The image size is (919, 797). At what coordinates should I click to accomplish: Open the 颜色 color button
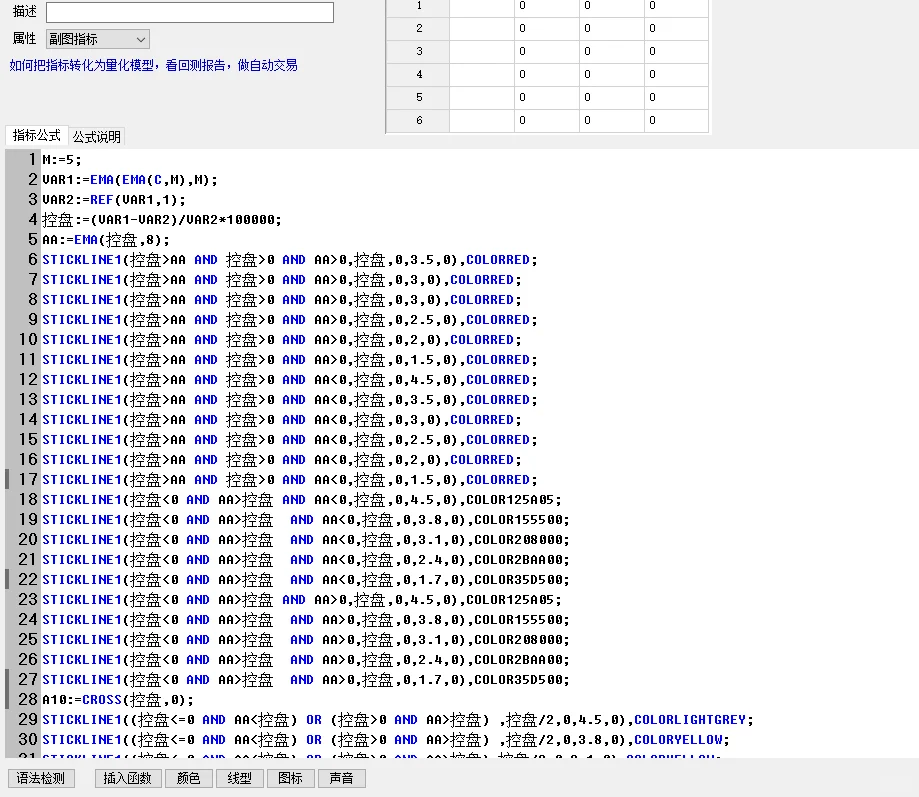pyautogui.click(x=189, y=778)
